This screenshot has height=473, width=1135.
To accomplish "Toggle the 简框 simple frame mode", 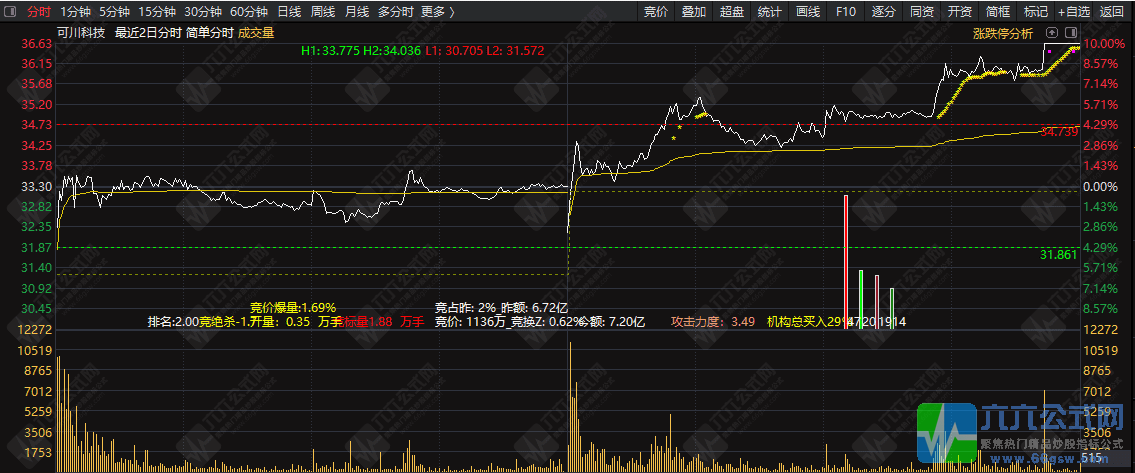I will [x=997, y=12].
